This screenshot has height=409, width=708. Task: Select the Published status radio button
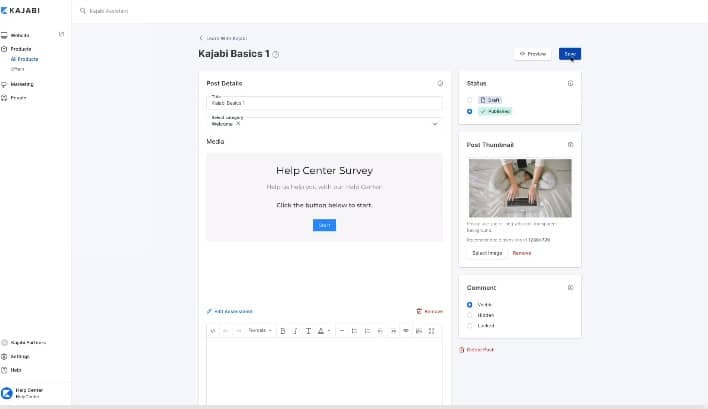(x=470, y=111)
